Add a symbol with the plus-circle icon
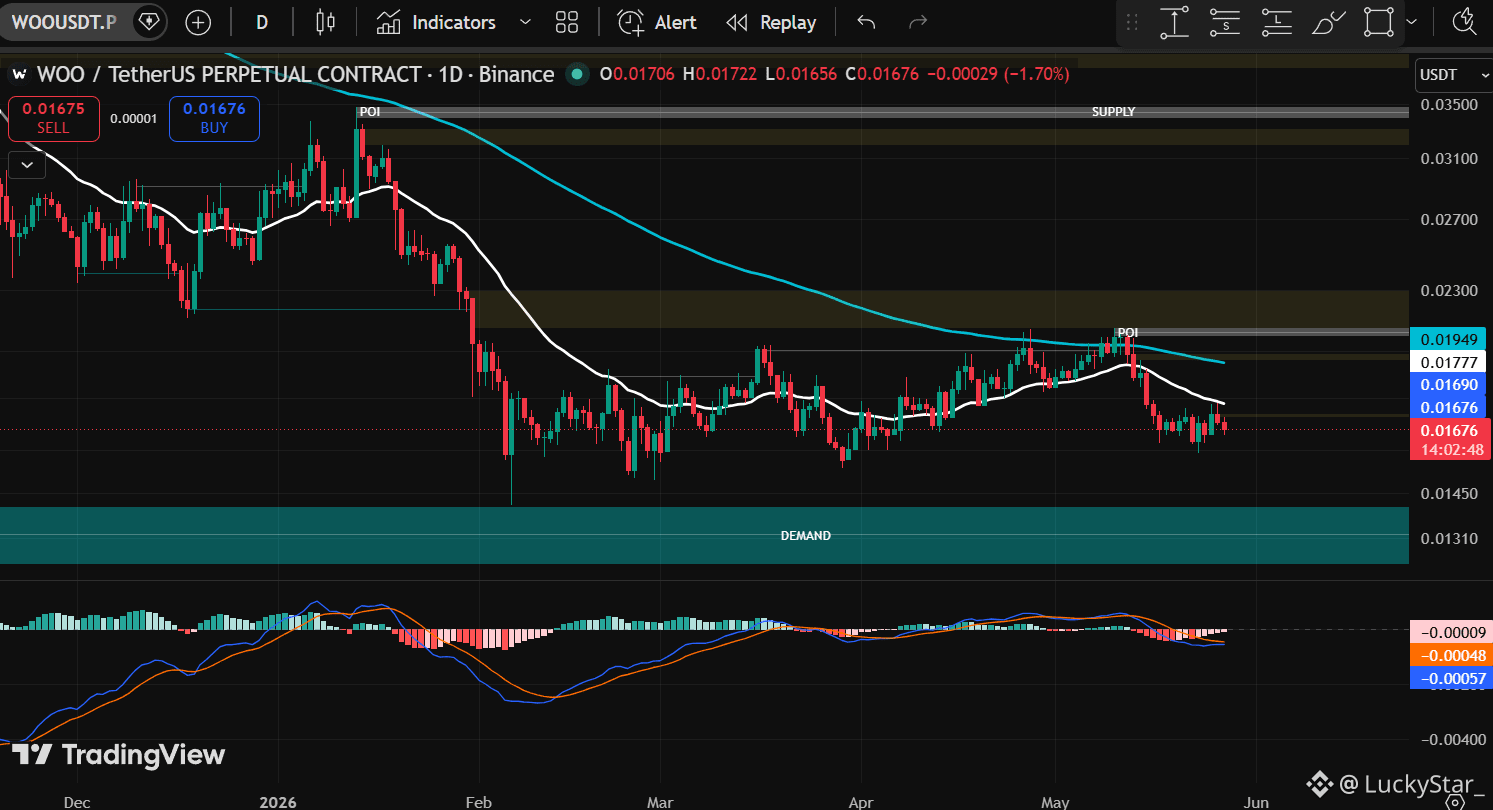Image resolution: width=1493 pixels, height=810 pixels. 198,22
